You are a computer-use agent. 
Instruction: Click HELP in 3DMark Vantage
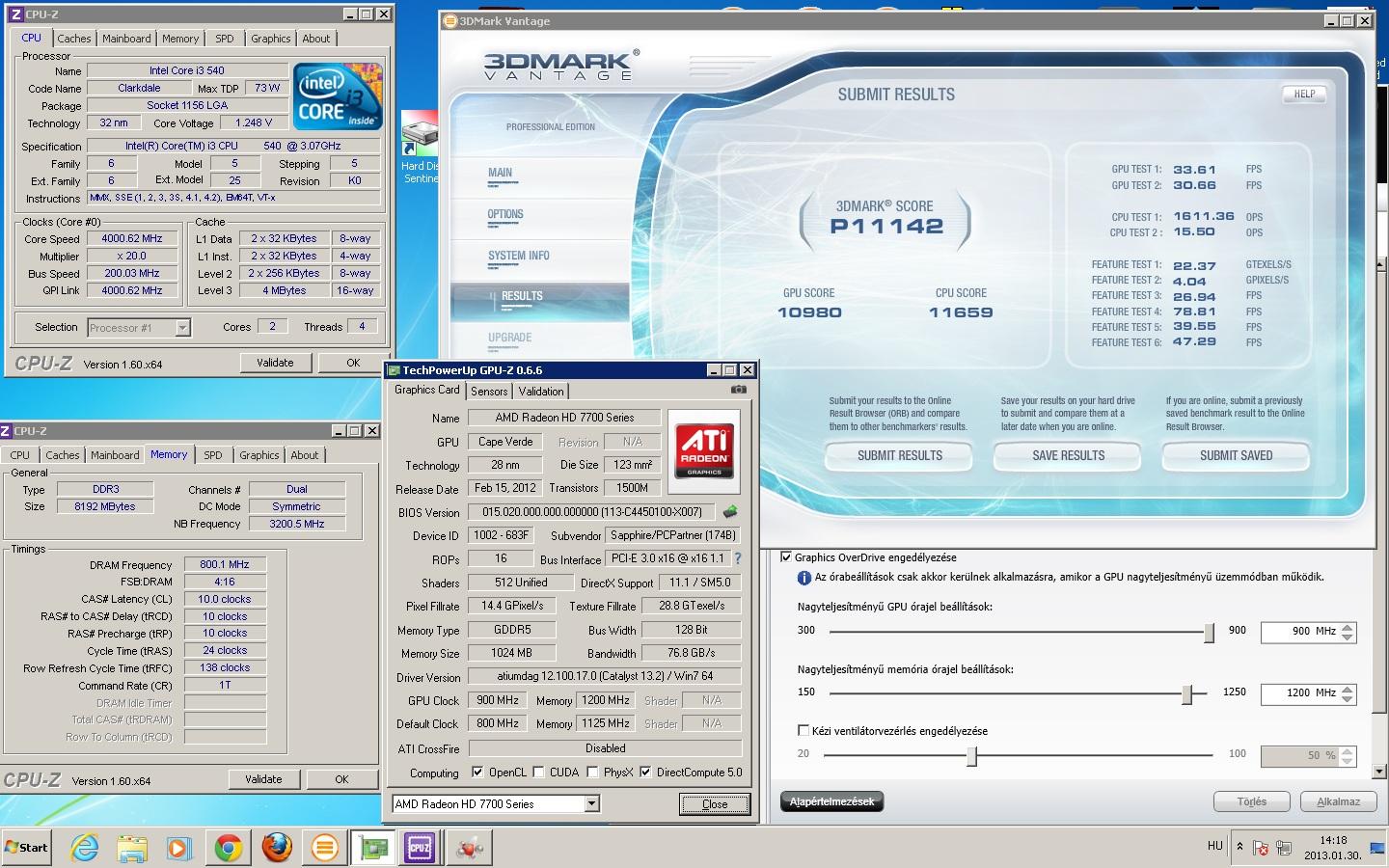(x=1304, y=94)
